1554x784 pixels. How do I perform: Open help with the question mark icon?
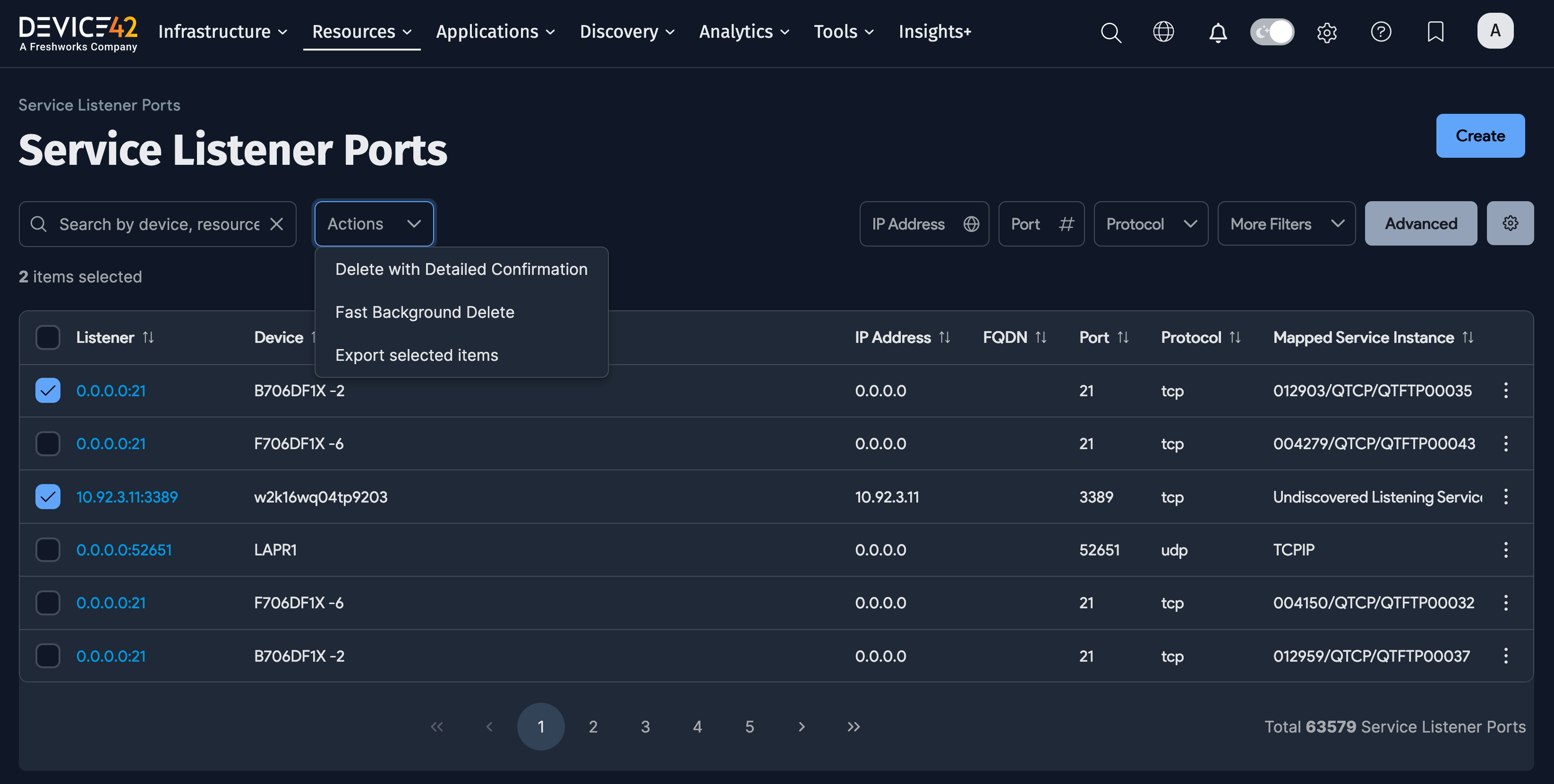[x=1382, y=32]
